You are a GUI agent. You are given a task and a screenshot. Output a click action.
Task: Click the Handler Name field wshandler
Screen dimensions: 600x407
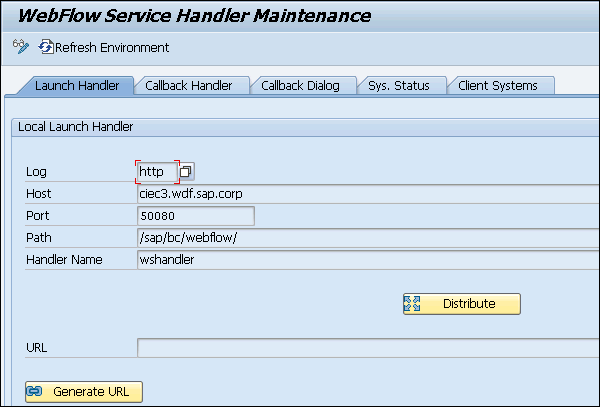[368, 260]
